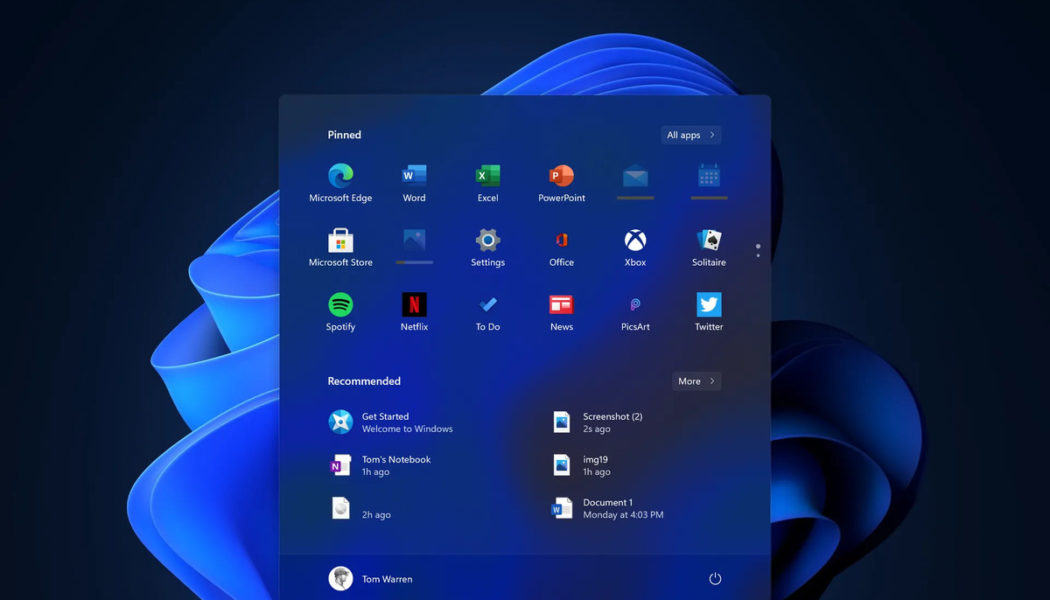This screenshot has height=600, width=1050.
Task: Click the pagination dots beside pinned apps
Action: click(757, 249)
